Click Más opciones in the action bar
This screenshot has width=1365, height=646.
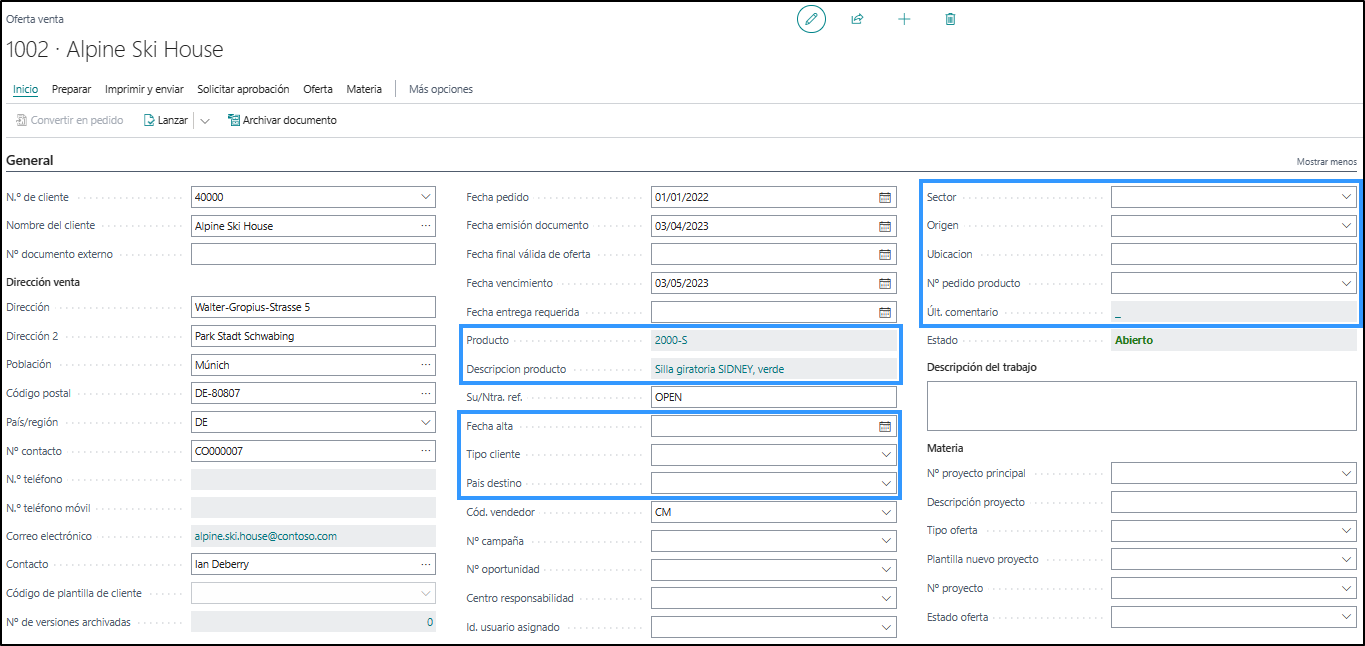(441, 89)
